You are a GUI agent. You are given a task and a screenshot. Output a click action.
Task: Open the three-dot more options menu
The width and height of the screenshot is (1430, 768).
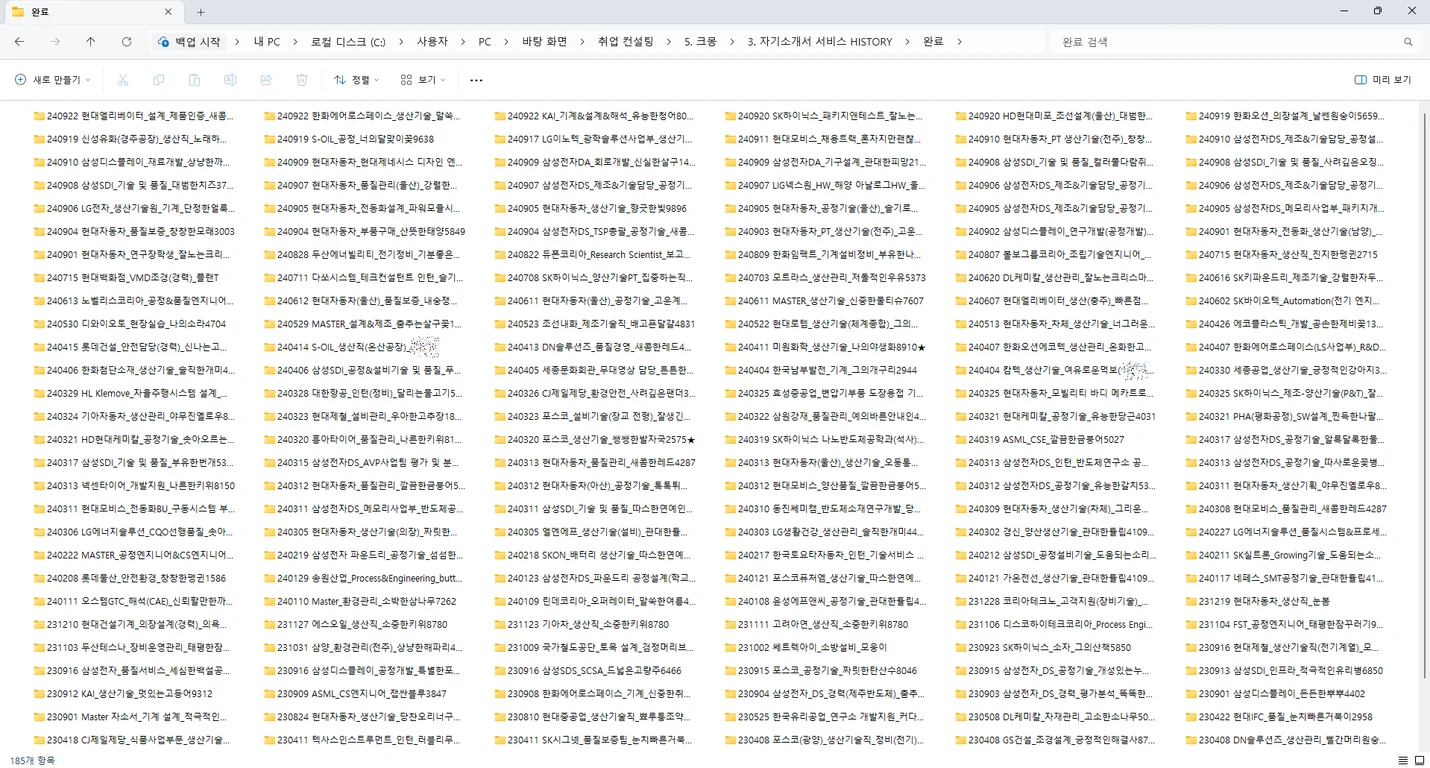coord(476,80)
